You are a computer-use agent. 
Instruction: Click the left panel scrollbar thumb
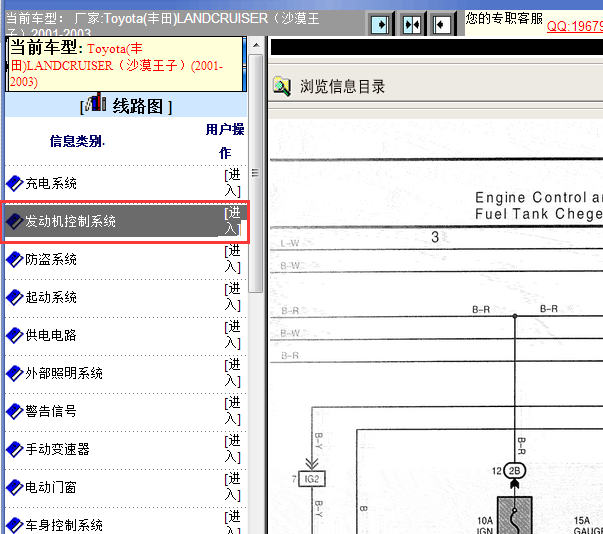tap(256, 174)
